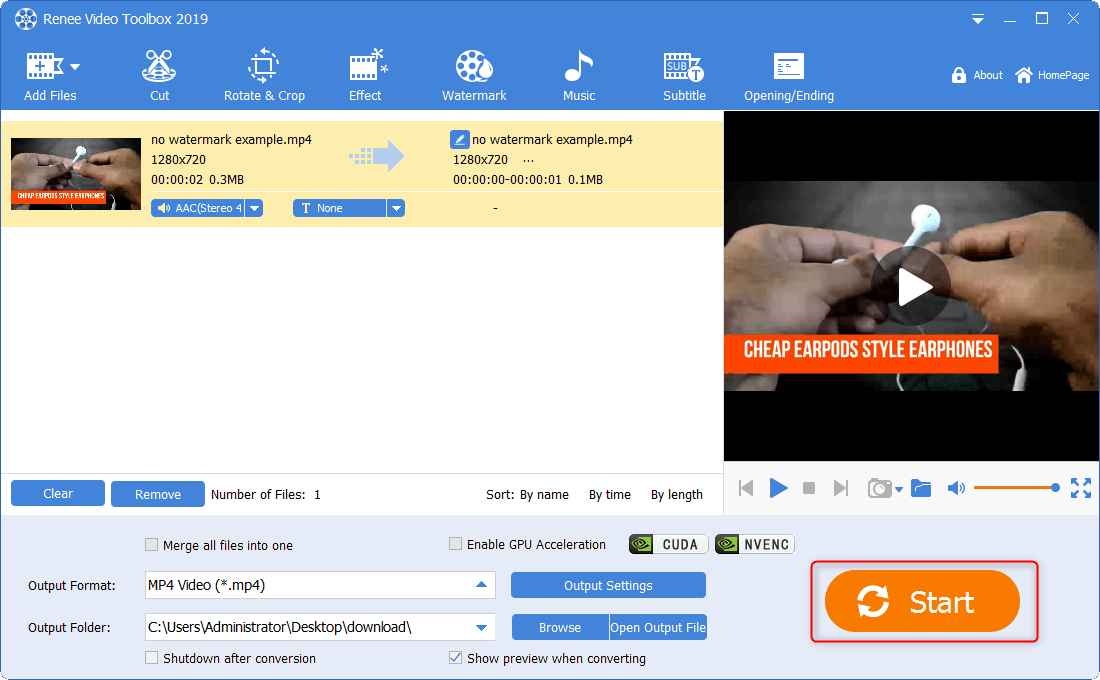Image resolution: width=1100 pixels, height=680 pixels.
Task: Open the Rotate & Crop tool
Action: click(264, 76)
